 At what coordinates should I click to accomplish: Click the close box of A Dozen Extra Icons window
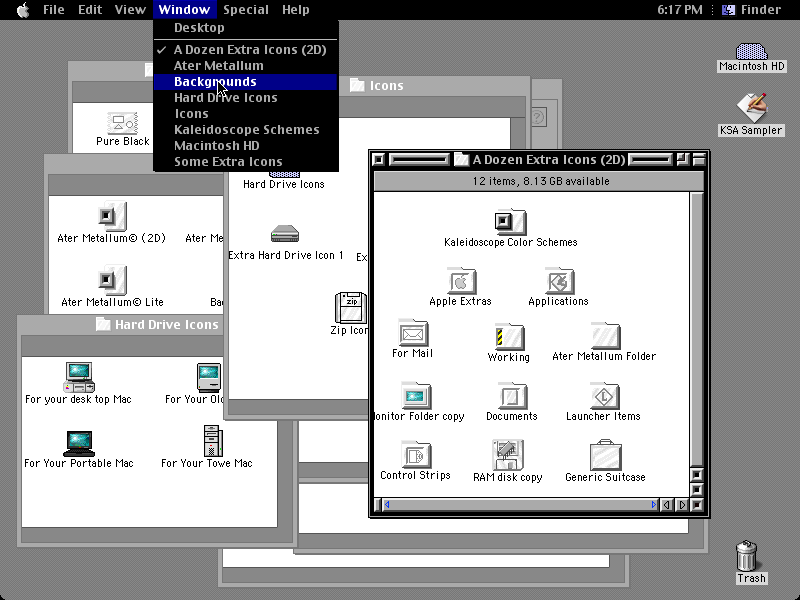click(379, 160)
